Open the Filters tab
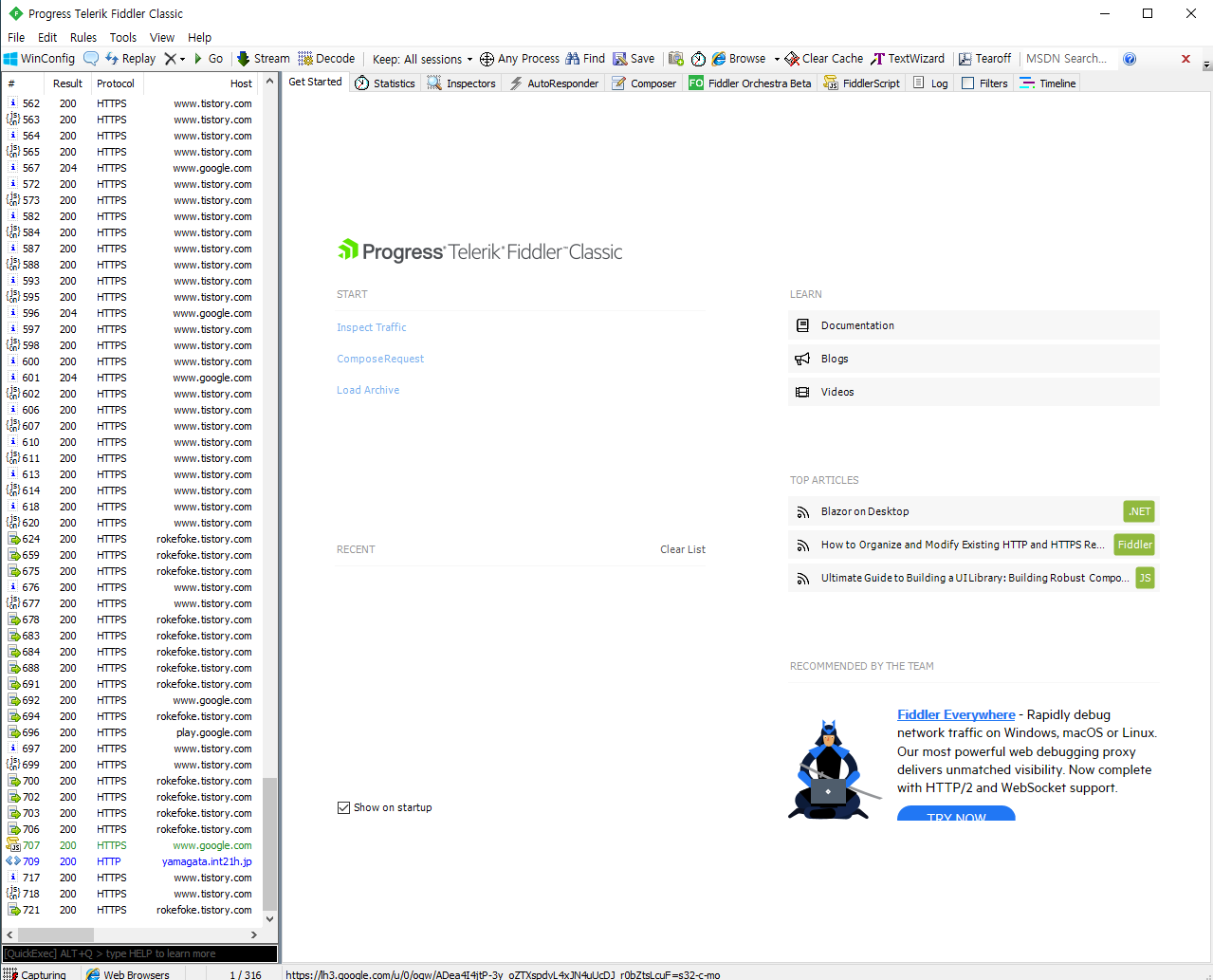This screenshot has width=1213, height=980. point(984,83)
